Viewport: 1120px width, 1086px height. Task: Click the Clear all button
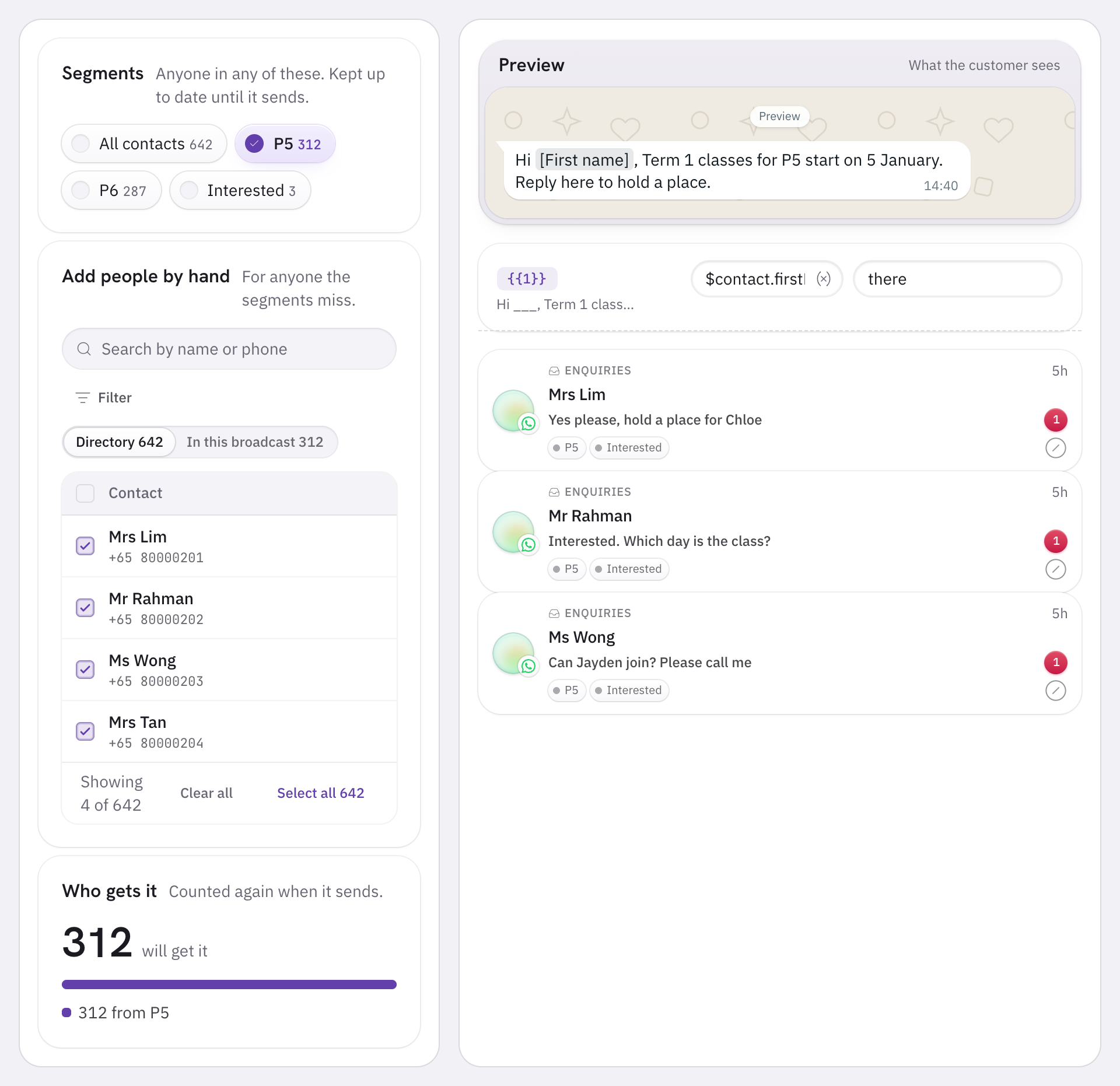[x=206, y=793]
